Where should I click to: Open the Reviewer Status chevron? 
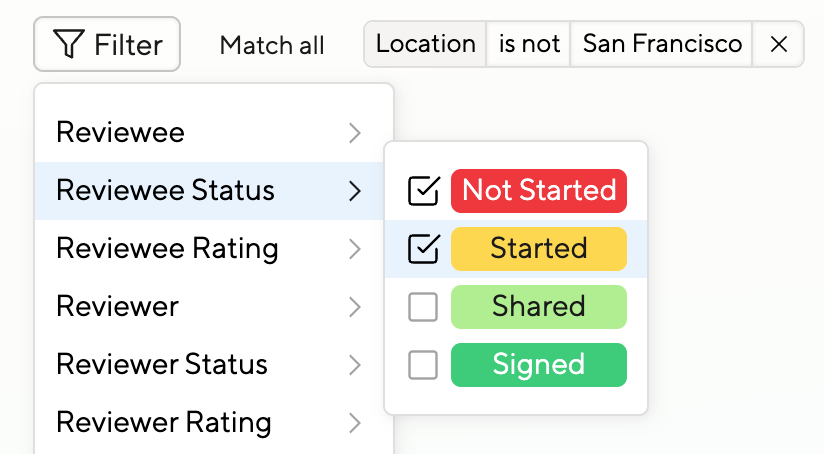[x=355, y=365]
